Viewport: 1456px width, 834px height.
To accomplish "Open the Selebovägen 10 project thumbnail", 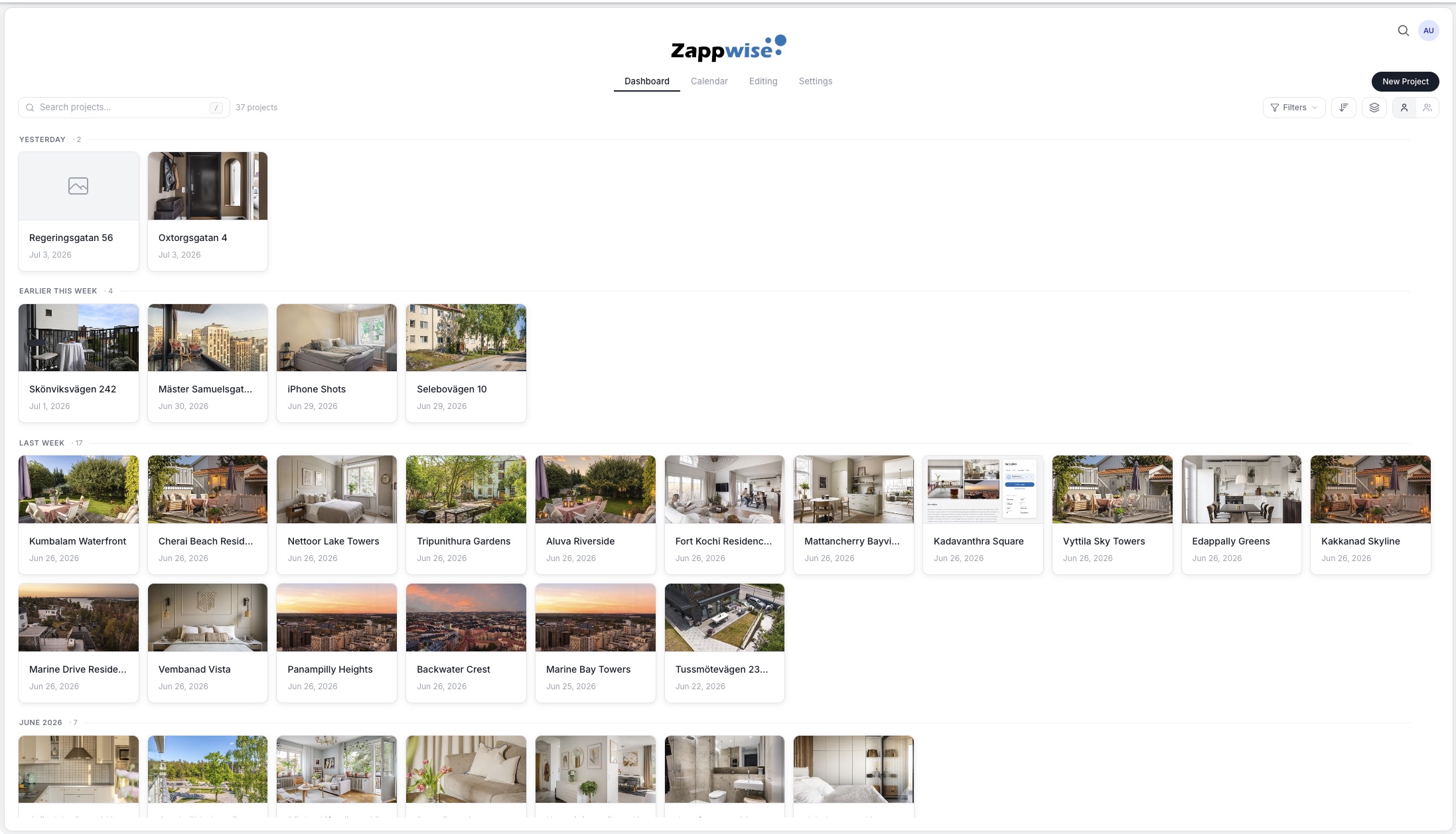I will point(466,337).
